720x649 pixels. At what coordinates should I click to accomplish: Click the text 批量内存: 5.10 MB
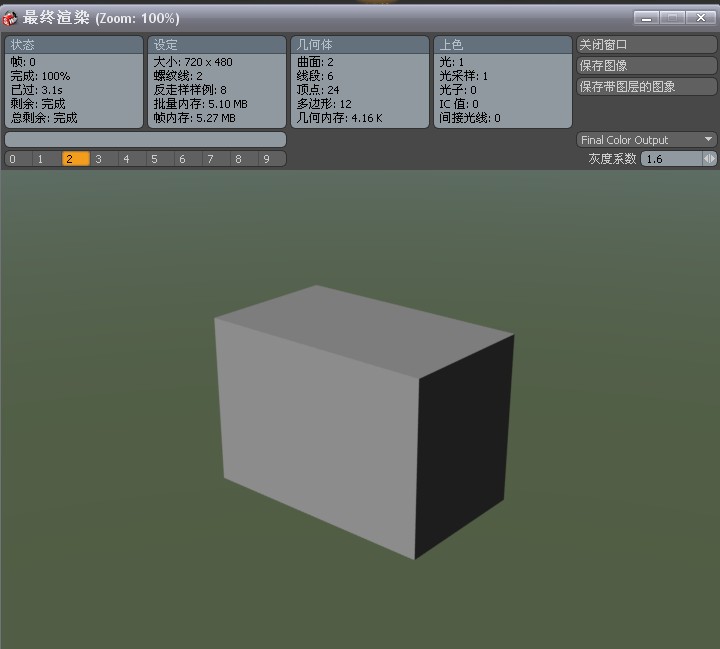click(200, 104)
